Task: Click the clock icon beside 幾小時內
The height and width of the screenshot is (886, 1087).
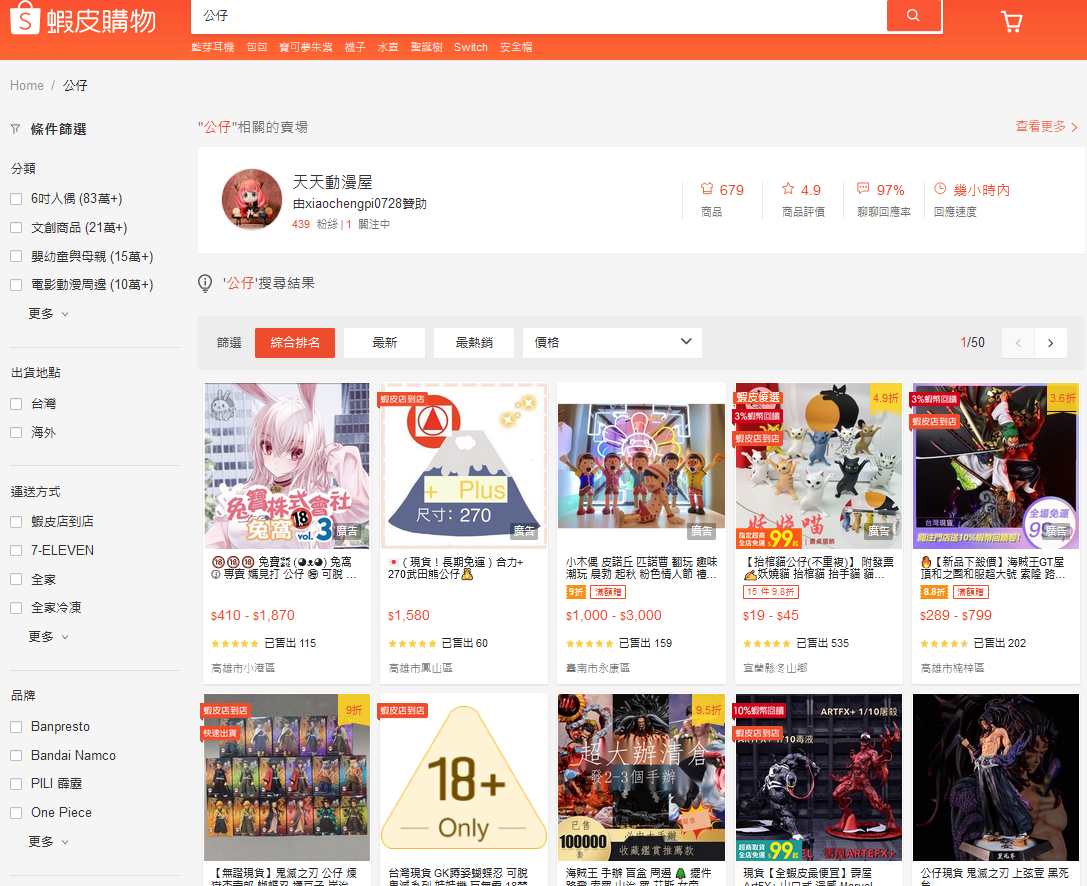Action: coord(940,189)
